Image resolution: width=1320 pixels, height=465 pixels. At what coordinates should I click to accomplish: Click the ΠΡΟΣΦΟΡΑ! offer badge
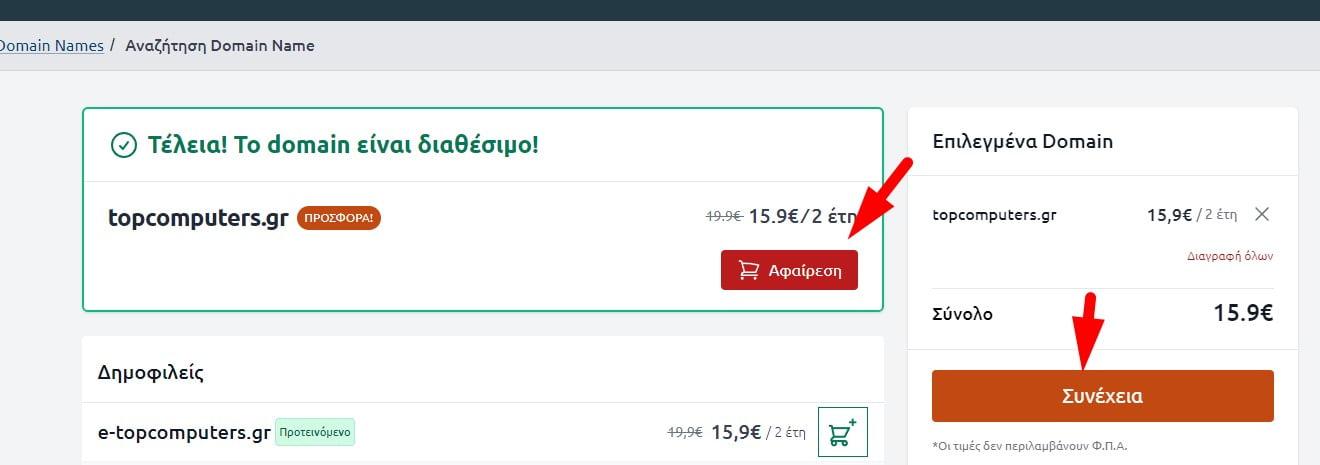click(339, 218)
